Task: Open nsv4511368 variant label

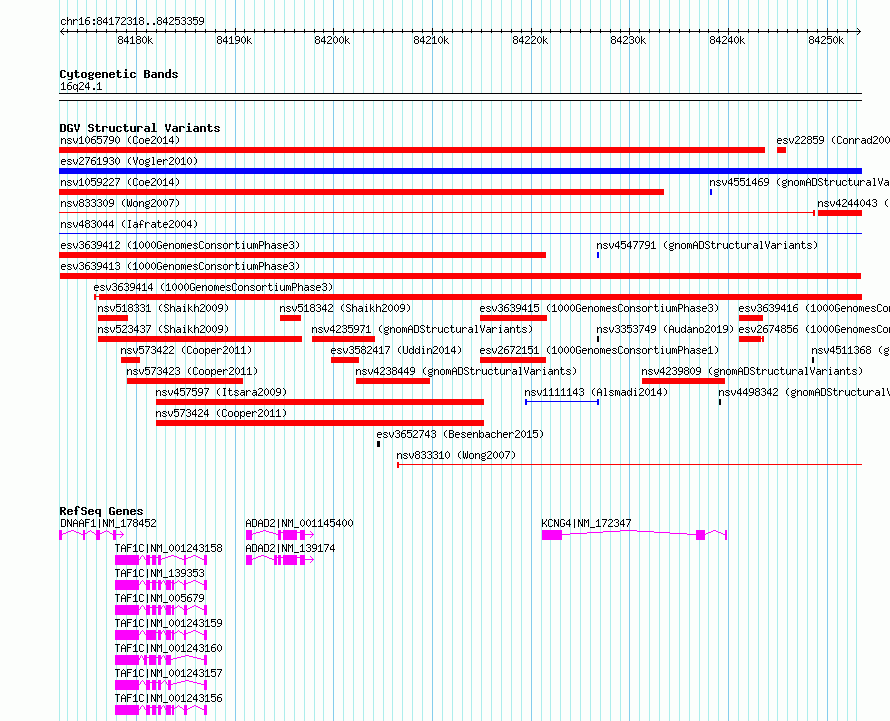Action: click(850, 350)
